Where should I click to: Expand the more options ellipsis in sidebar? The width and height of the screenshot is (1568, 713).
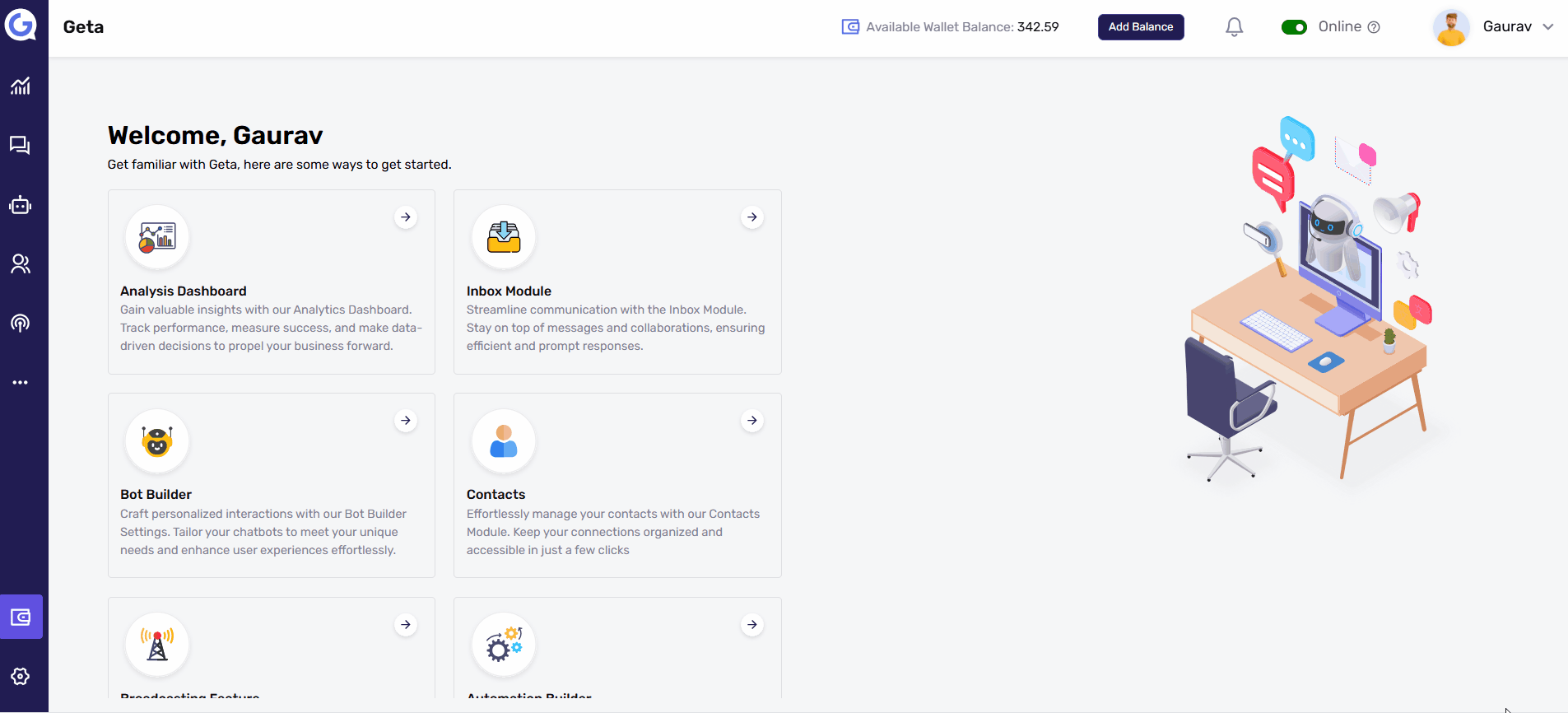[x=21, y=383]
